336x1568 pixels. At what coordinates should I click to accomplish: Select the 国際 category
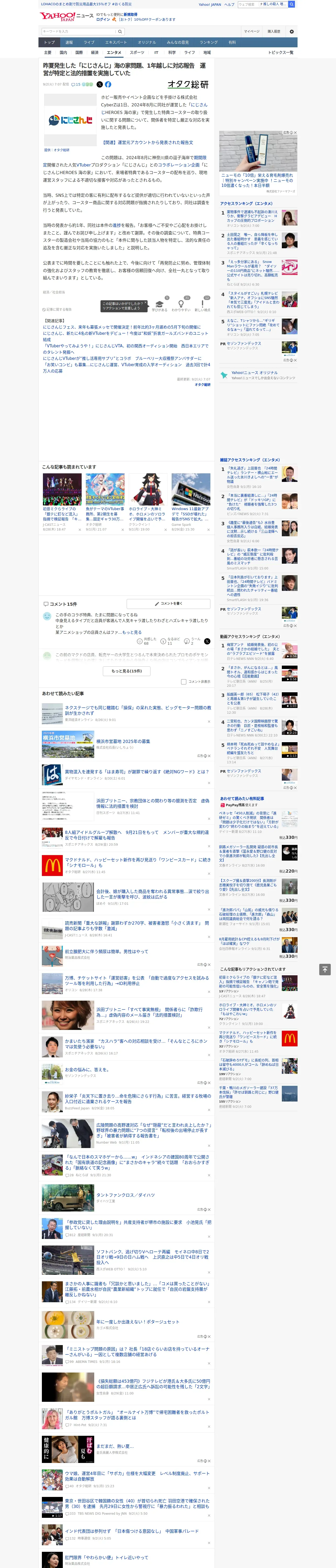[x=79, y=52]
